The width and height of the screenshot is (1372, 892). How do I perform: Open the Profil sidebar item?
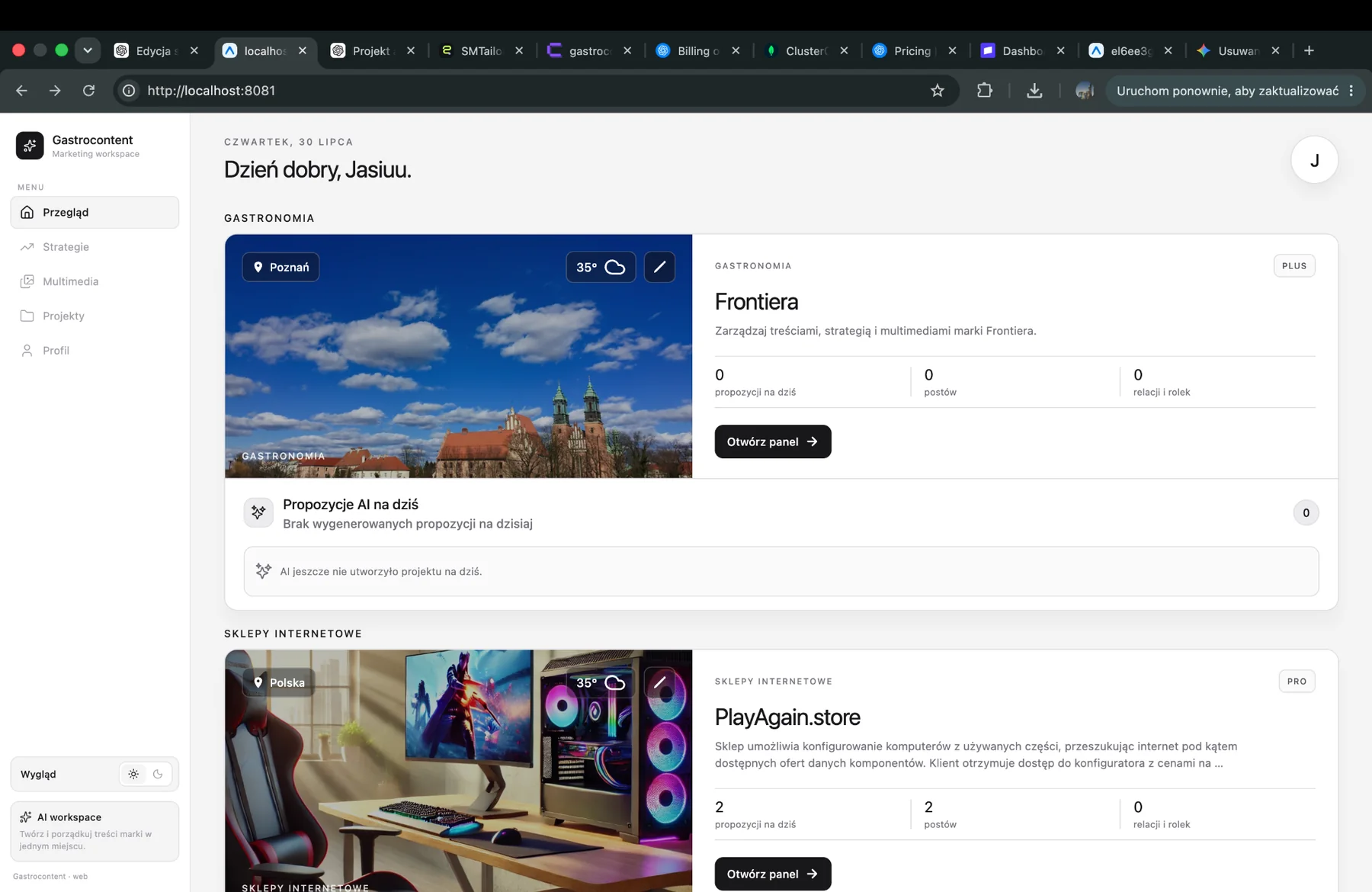click(95, 351)
